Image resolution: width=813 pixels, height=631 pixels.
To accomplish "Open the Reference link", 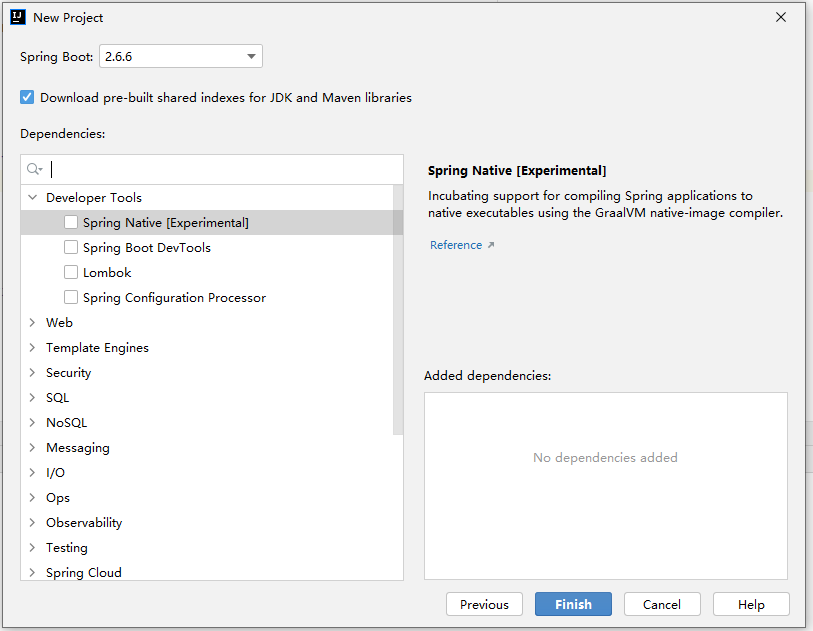I will [x=456, y=245].
